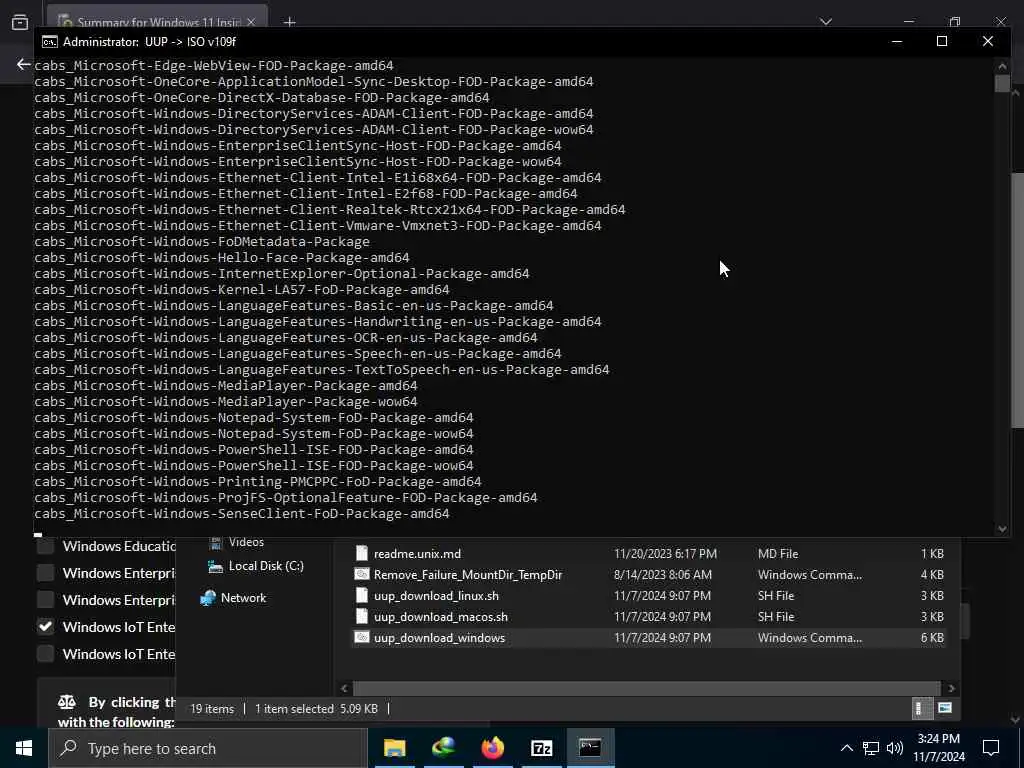Click the Network icon in Explorer sidebar

[208, 598]
